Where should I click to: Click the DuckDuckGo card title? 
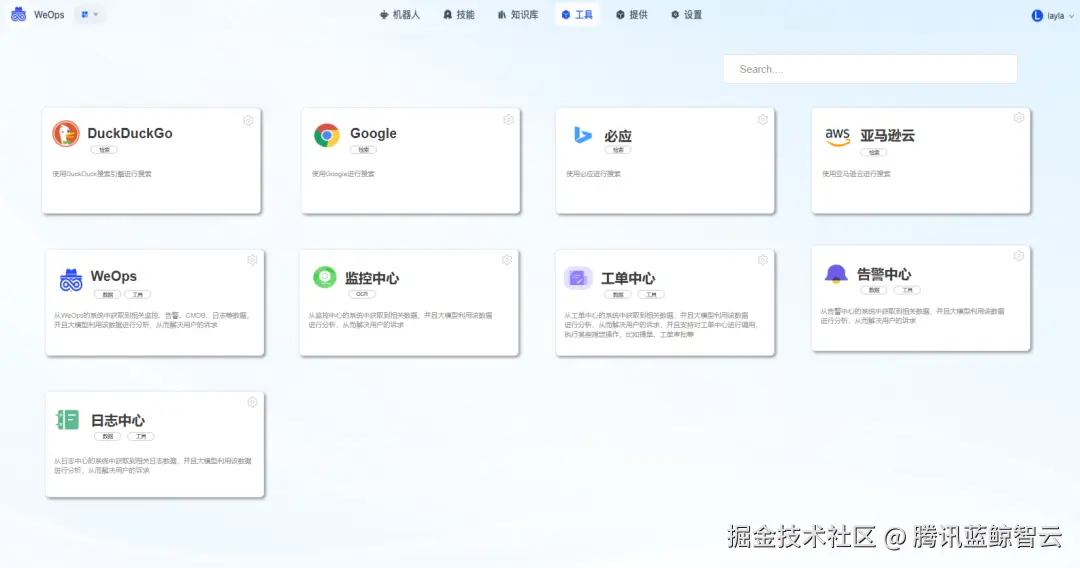click(129, 134)
